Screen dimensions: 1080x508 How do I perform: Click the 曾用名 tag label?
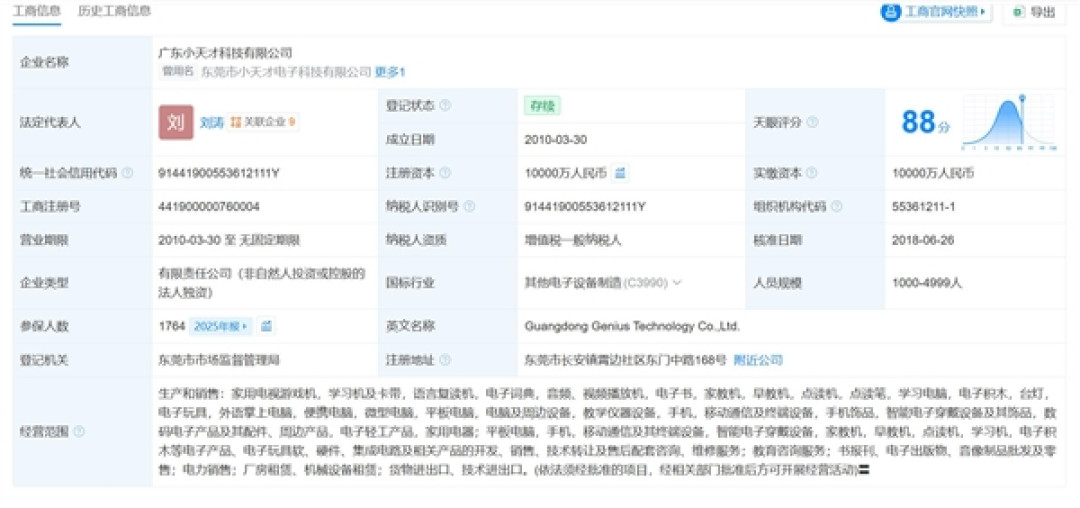[177, 71]
